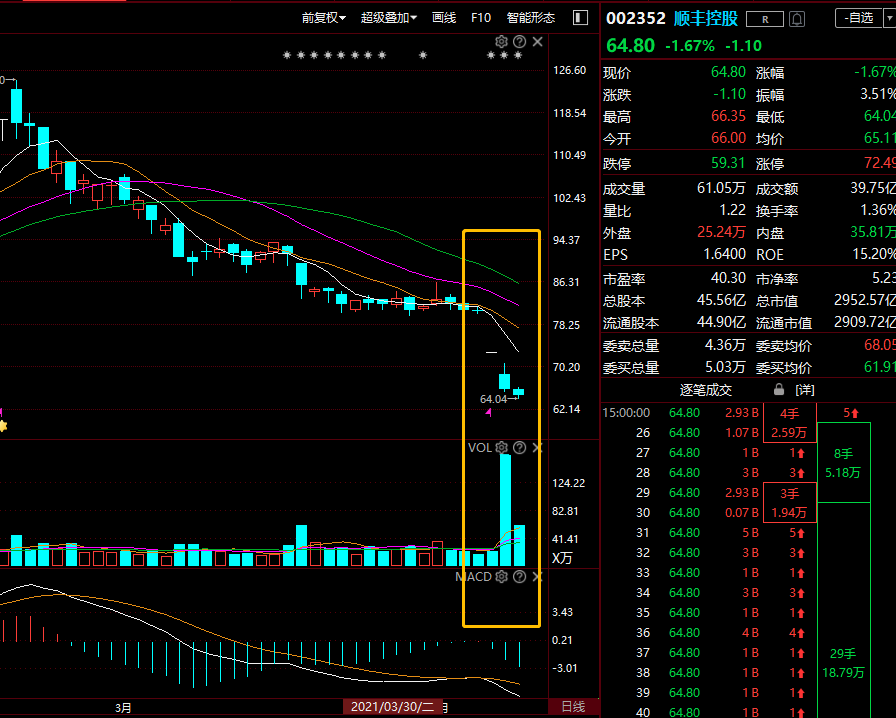Open the 前复权 adjustment dropdown
The image size is (896, 718).
pos(323,18)
